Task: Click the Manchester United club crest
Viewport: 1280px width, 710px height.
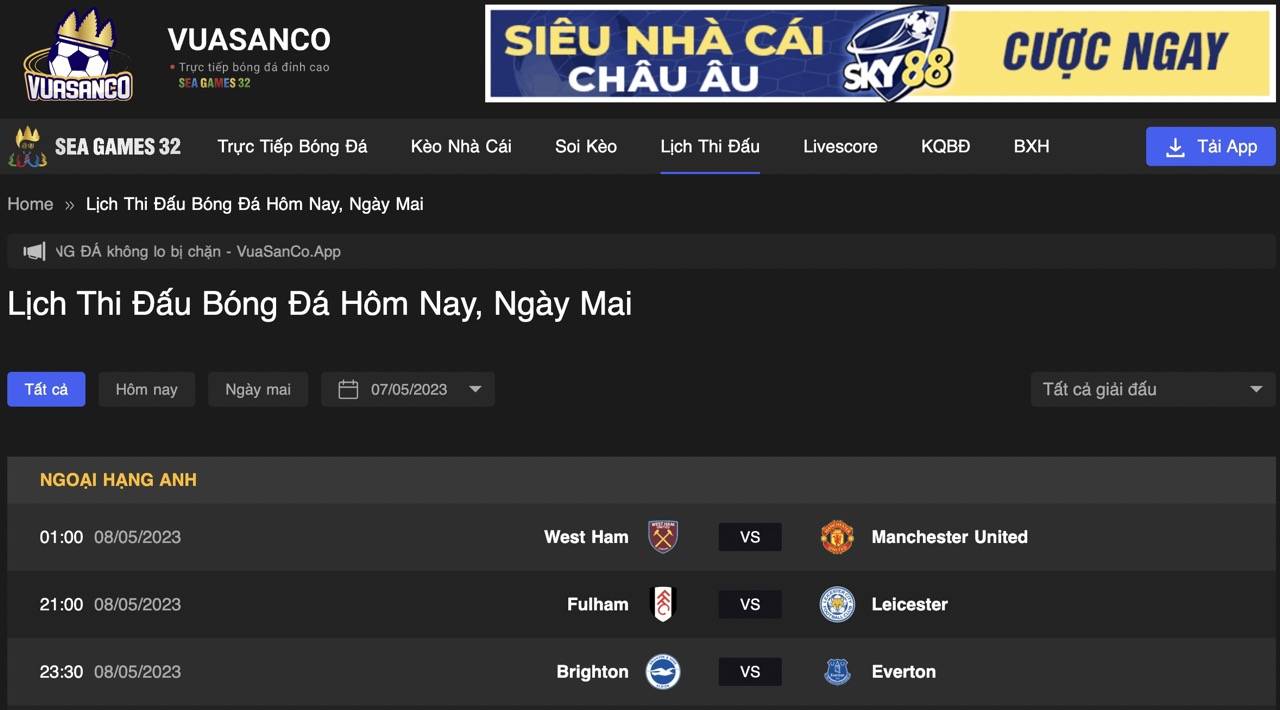Action: pos(837,537)
